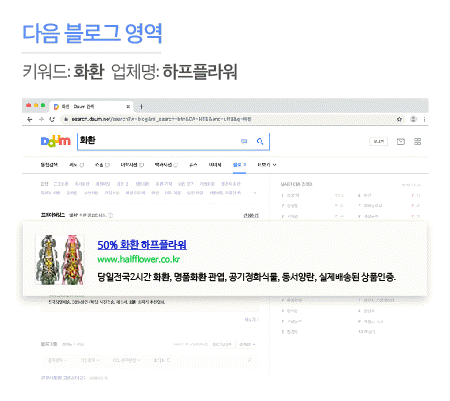Select the active blog search tab
450x401 pixels.
coord(239,165)
